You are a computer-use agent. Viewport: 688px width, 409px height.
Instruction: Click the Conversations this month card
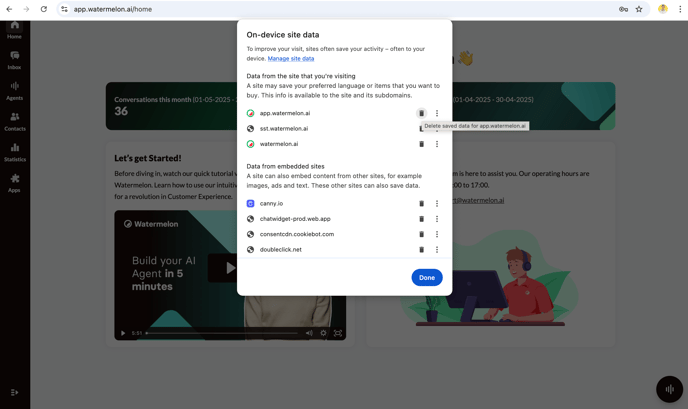point(172,106)
